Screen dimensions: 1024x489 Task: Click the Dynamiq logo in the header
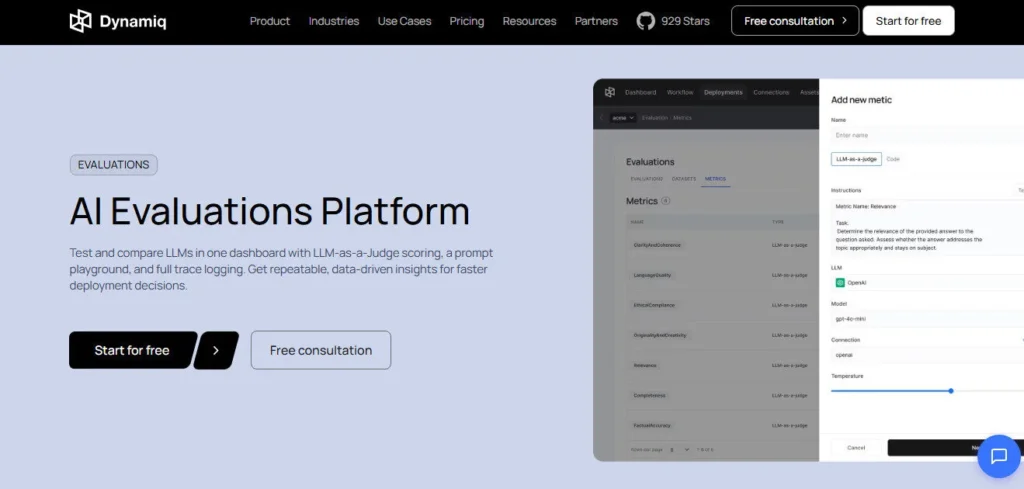(x=118, y=21)
